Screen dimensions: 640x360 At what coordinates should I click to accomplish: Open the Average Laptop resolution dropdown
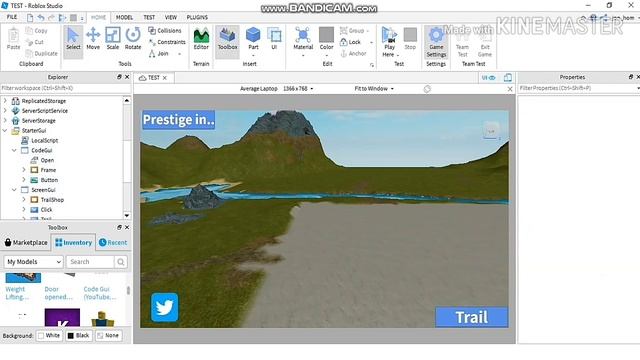pyautogui.click(x=276, y=89)
